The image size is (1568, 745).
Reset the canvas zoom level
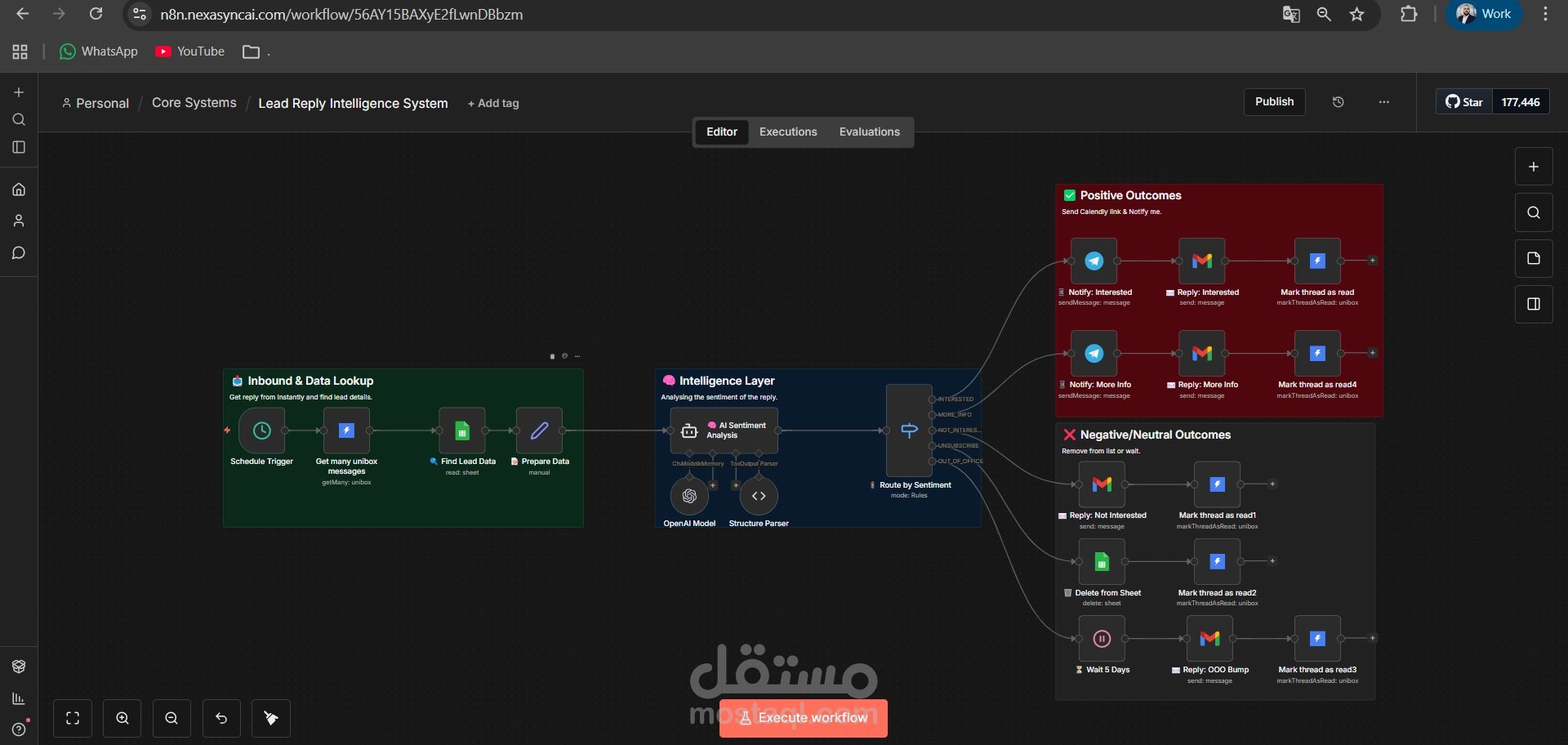221,718
